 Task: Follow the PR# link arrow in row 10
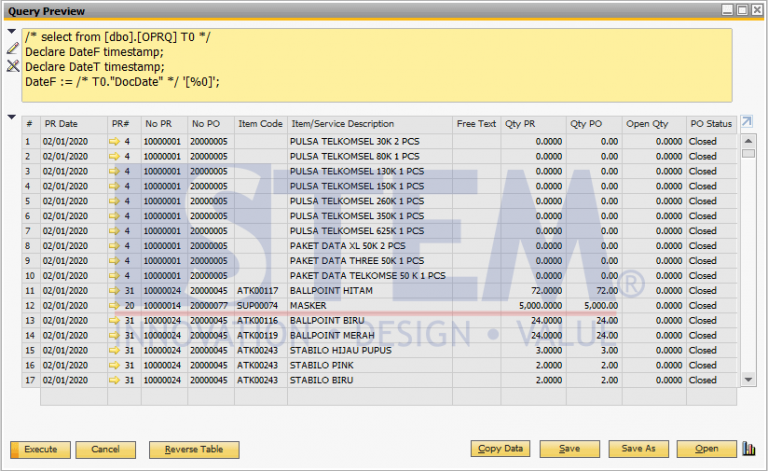coord(115,276)
